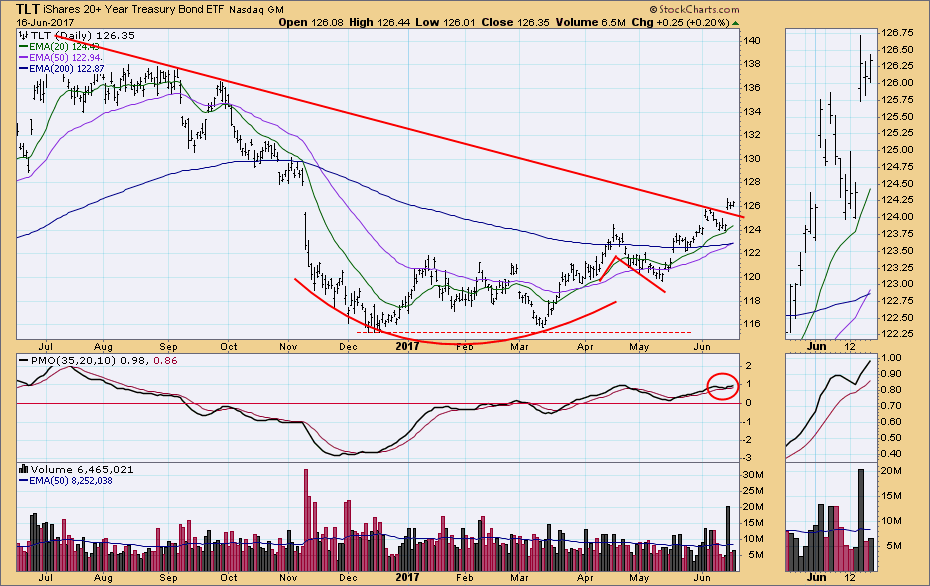Screen dimensions: 930x586
Task: Click the 25M volume axis label
Action: tap(754, 491)
